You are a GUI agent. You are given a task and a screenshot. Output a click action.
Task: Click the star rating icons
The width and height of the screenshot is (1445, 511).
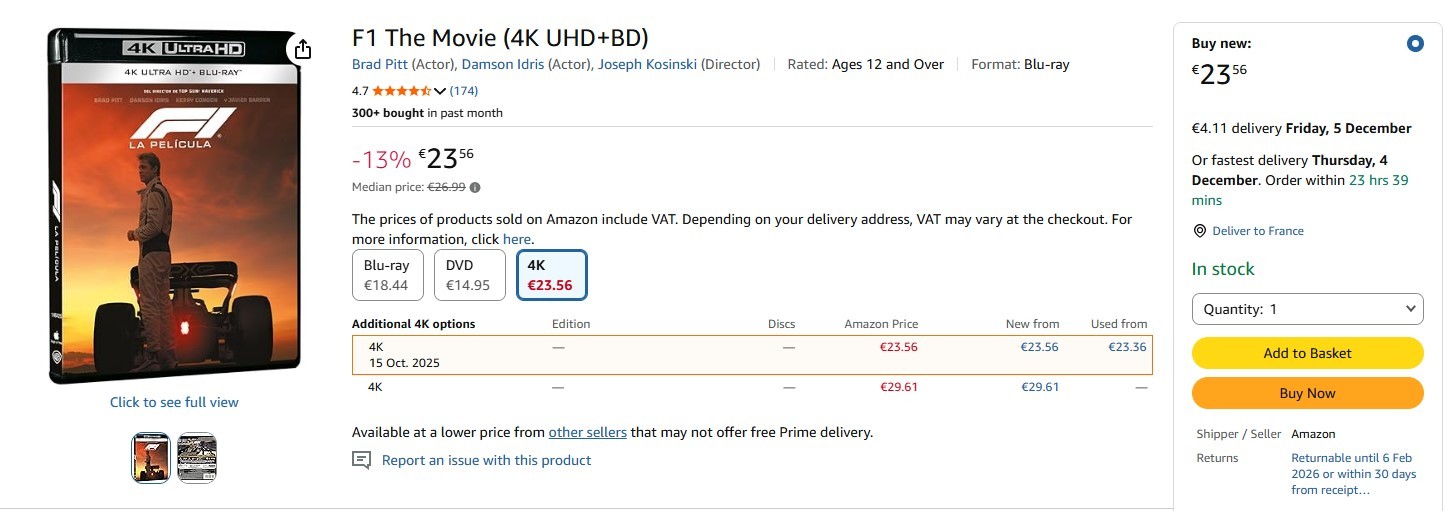pyautogui.click(x=401, y=91)
